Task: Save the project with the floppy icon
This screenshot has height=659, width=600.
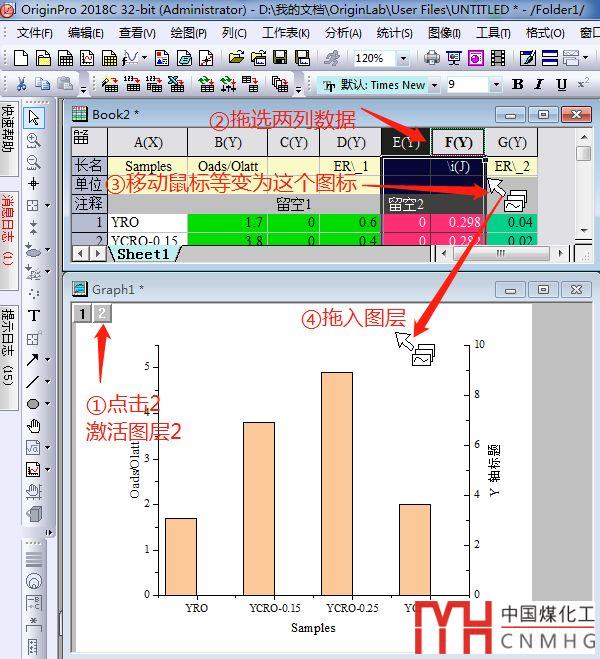Action: (280, 58)
